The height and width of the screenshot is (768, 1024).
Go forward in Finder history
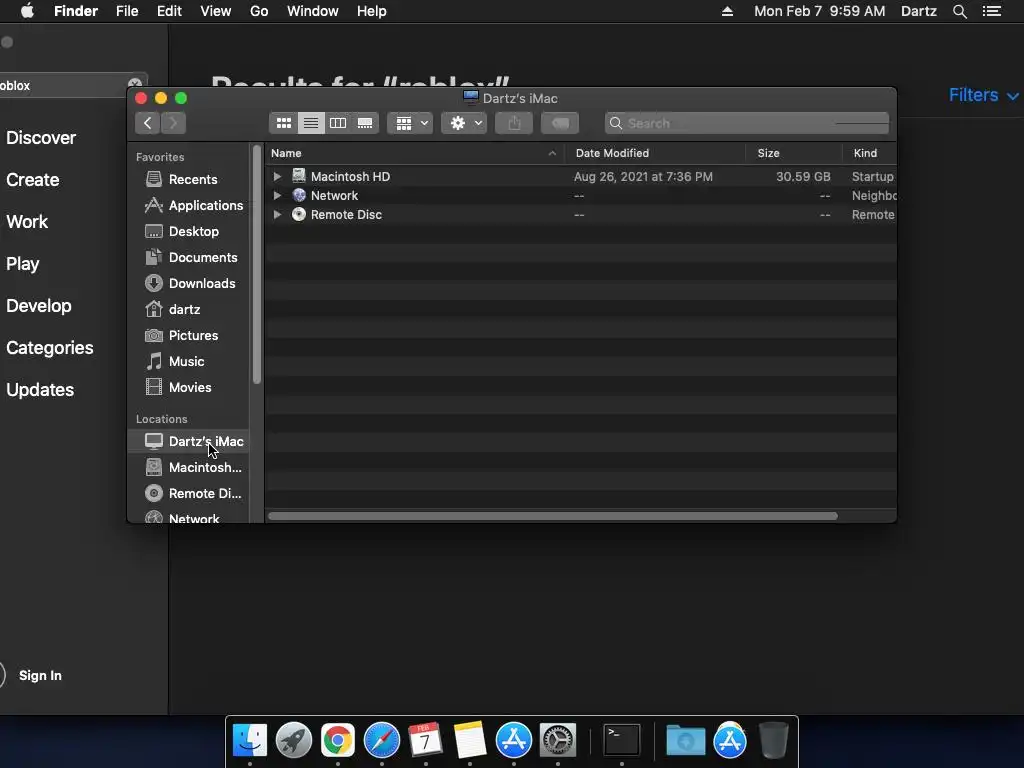pyautogui.click(x=173, y=123)
